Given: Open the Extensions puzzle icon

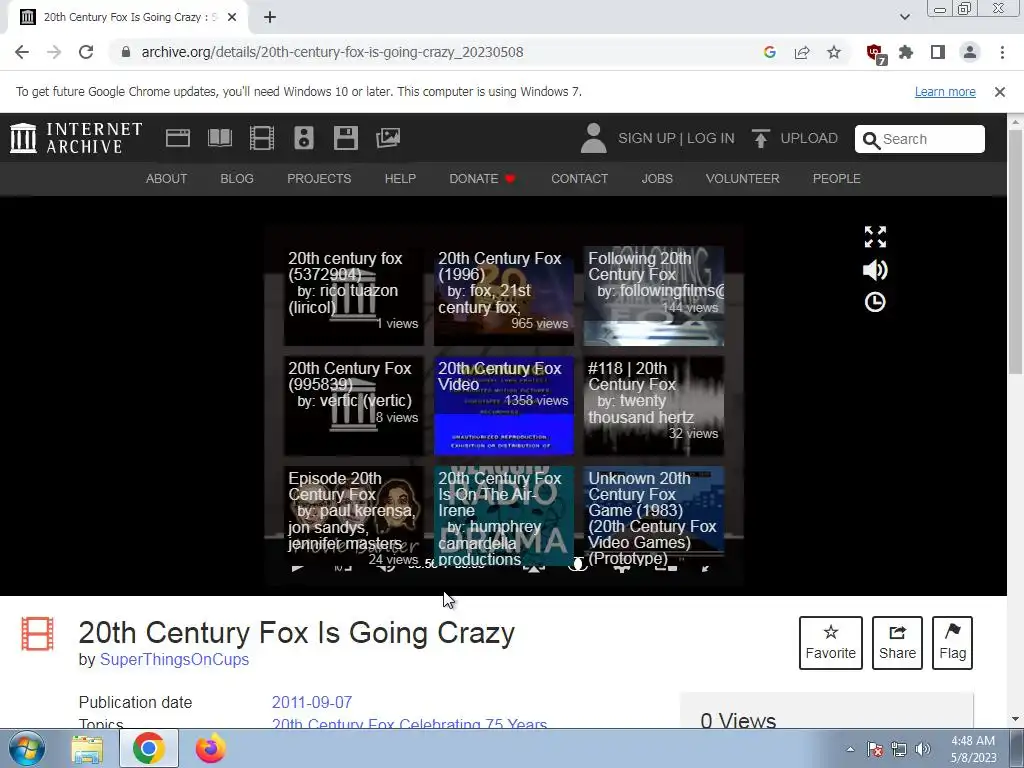Looking at the screenshot, I should pyautogui.click(x=906, y=52).
